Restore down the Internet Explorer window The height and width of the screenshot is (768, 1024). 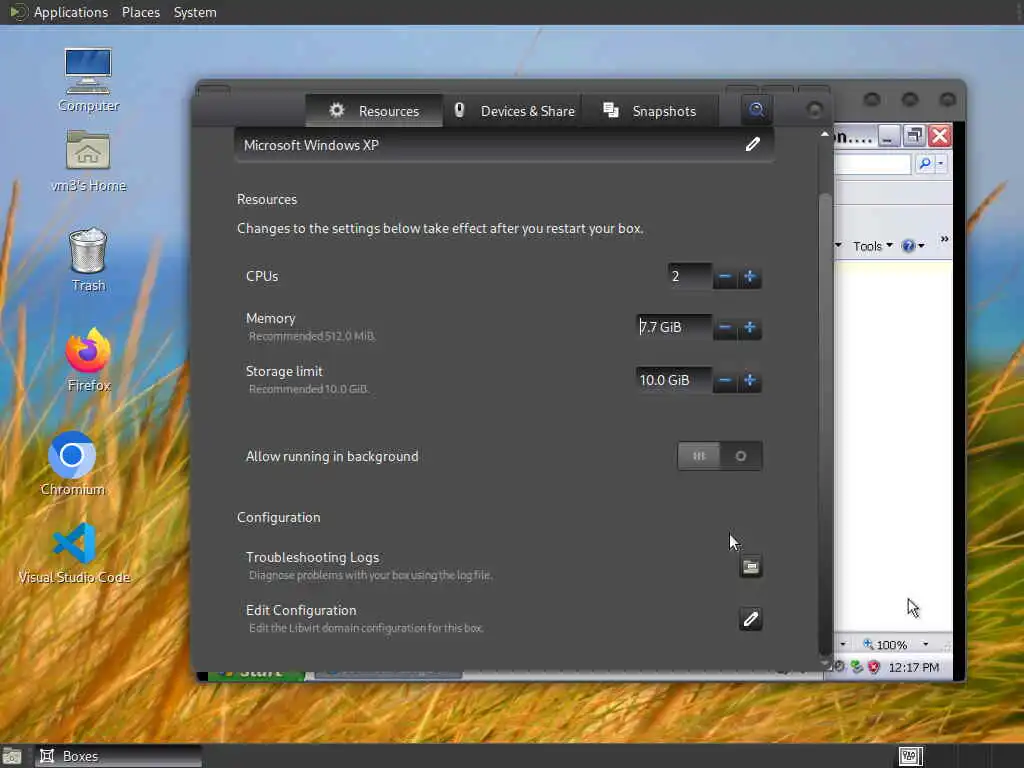(x=914, y=136)
